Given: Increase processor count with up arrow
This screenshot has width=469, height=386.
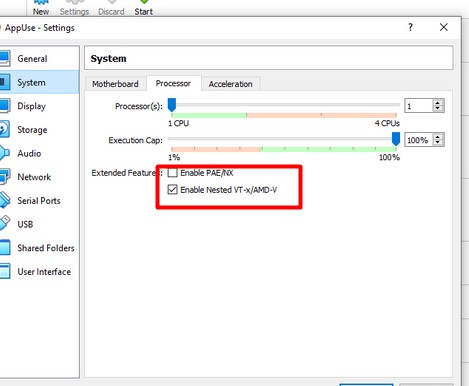Looking at the screenshot, I should (438, 103).
